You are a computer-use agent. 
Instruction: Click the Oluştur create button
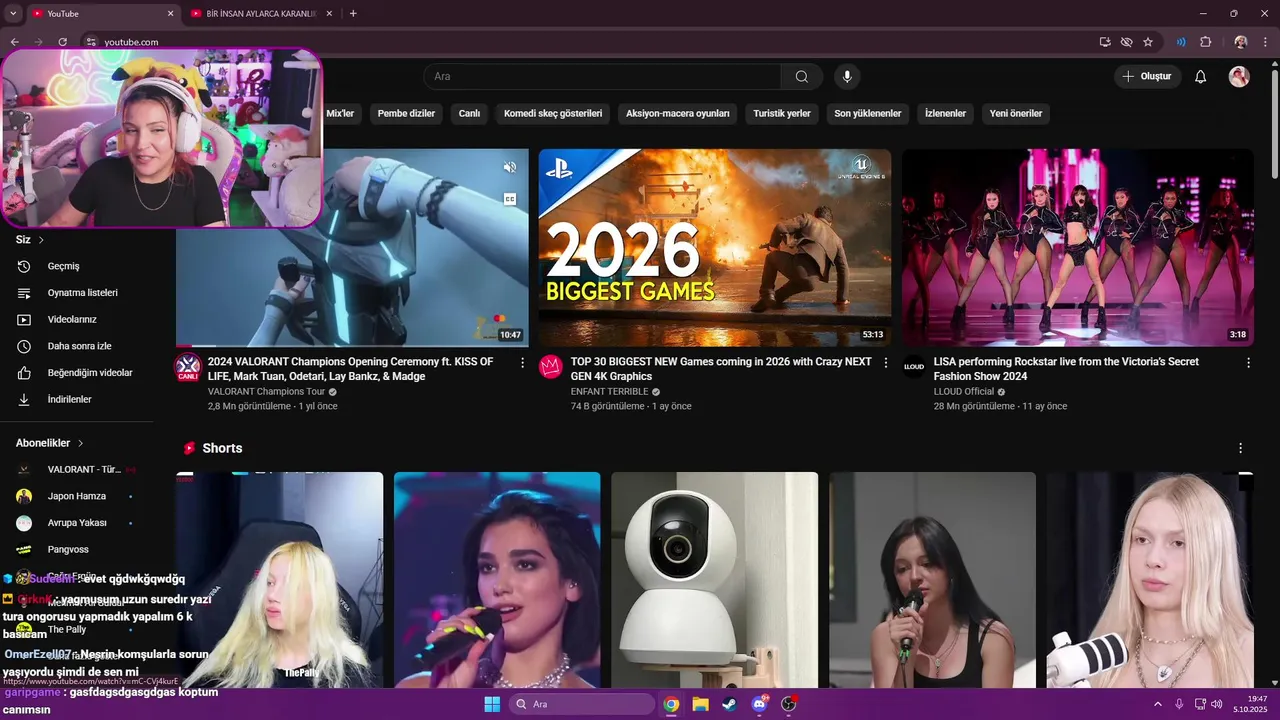(1148, 77)
